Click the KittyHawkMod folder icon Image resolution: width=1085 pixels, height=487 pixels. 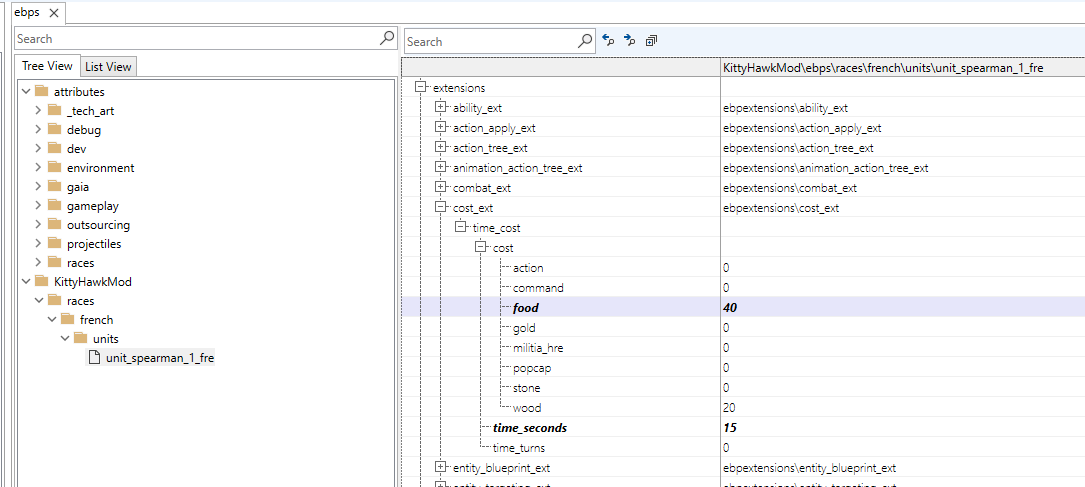tap(41, 282)
